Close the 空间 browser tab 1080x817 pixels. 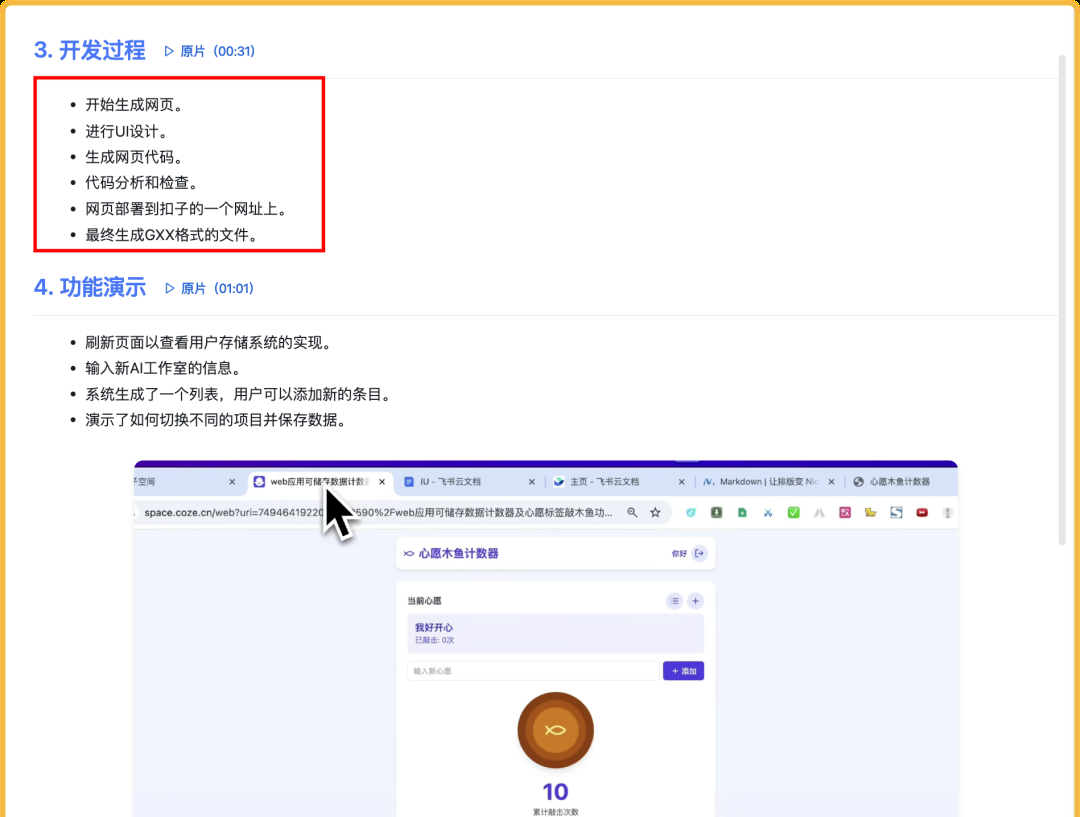[232, 482]
